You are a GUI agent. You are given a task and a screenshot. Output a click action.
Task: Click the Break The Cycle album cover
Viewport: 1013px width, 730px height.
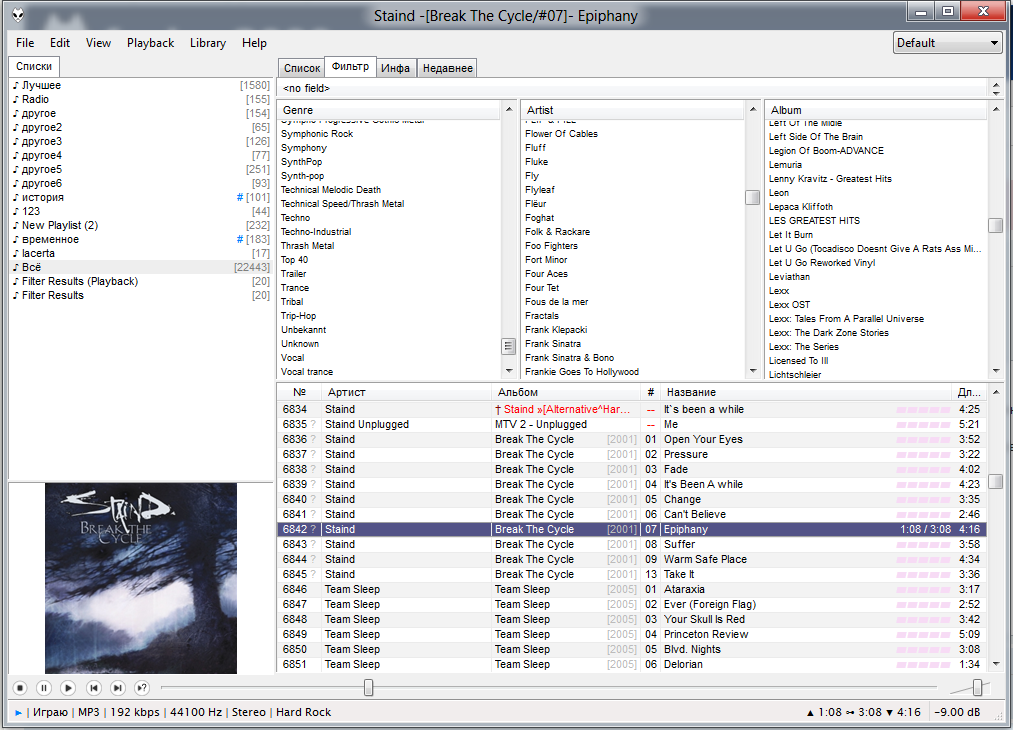pyautogui.click(x=141, y=578)
